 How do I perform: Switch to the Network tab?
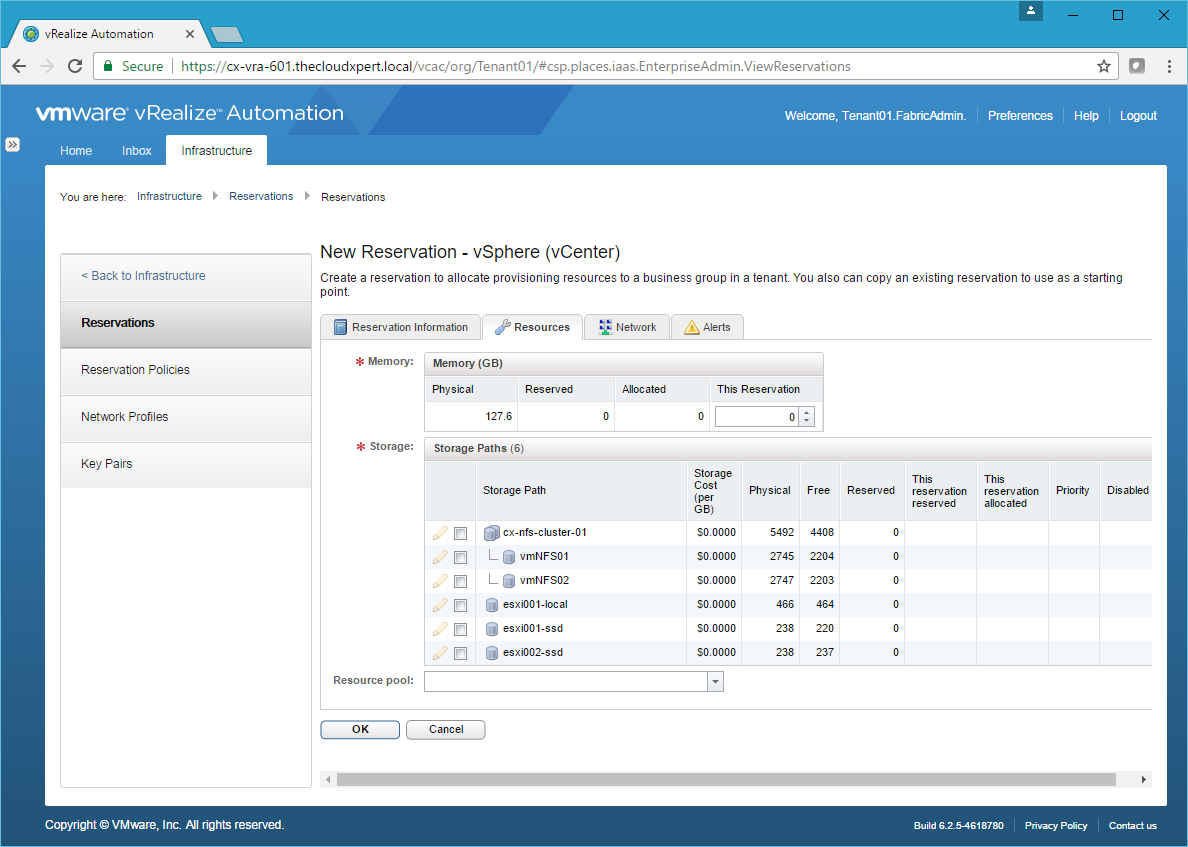[627, 327]
